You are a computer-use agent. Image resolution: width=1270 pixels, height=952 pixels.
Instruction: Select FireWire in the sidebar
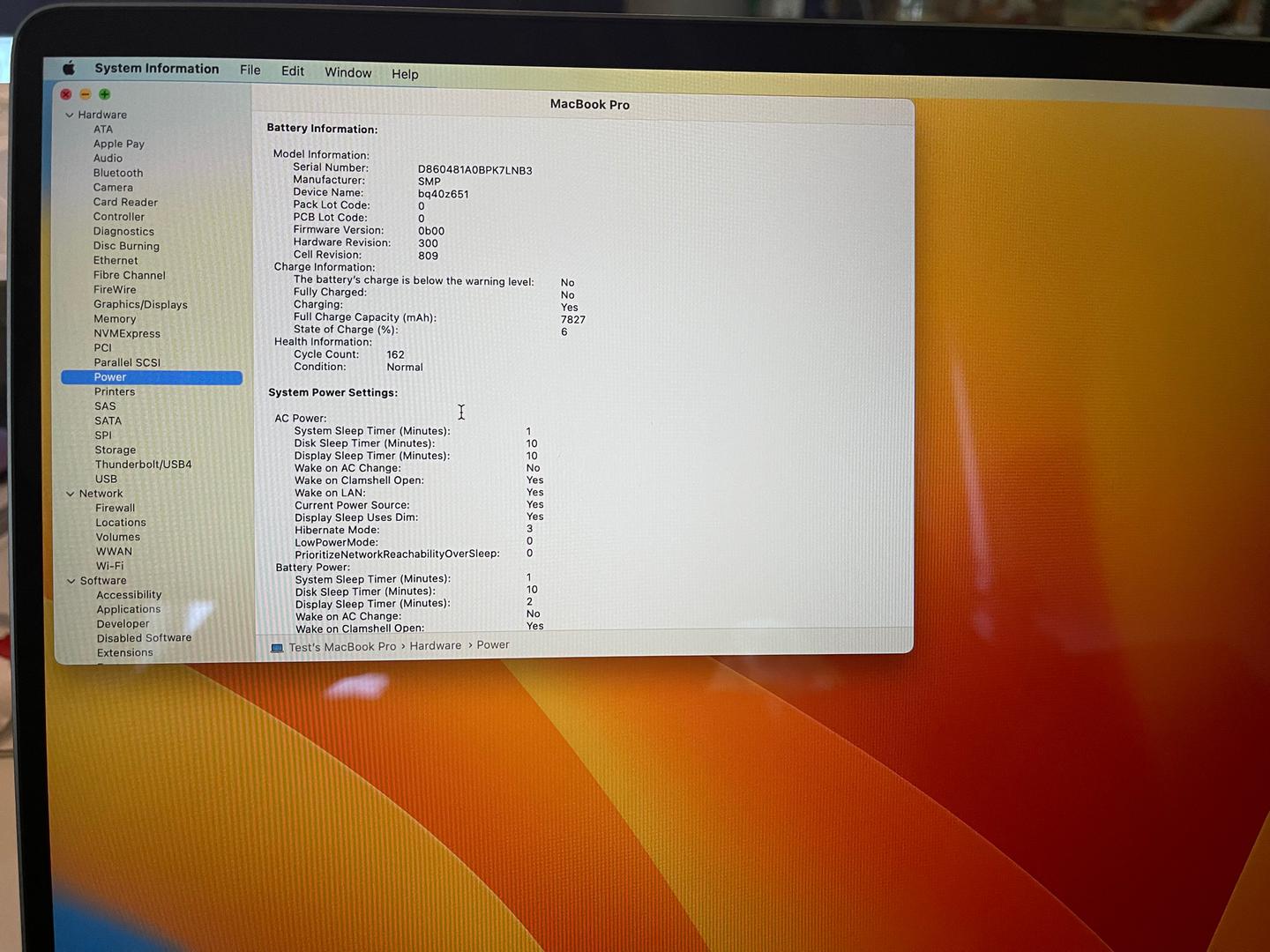(x=116, y=289)
